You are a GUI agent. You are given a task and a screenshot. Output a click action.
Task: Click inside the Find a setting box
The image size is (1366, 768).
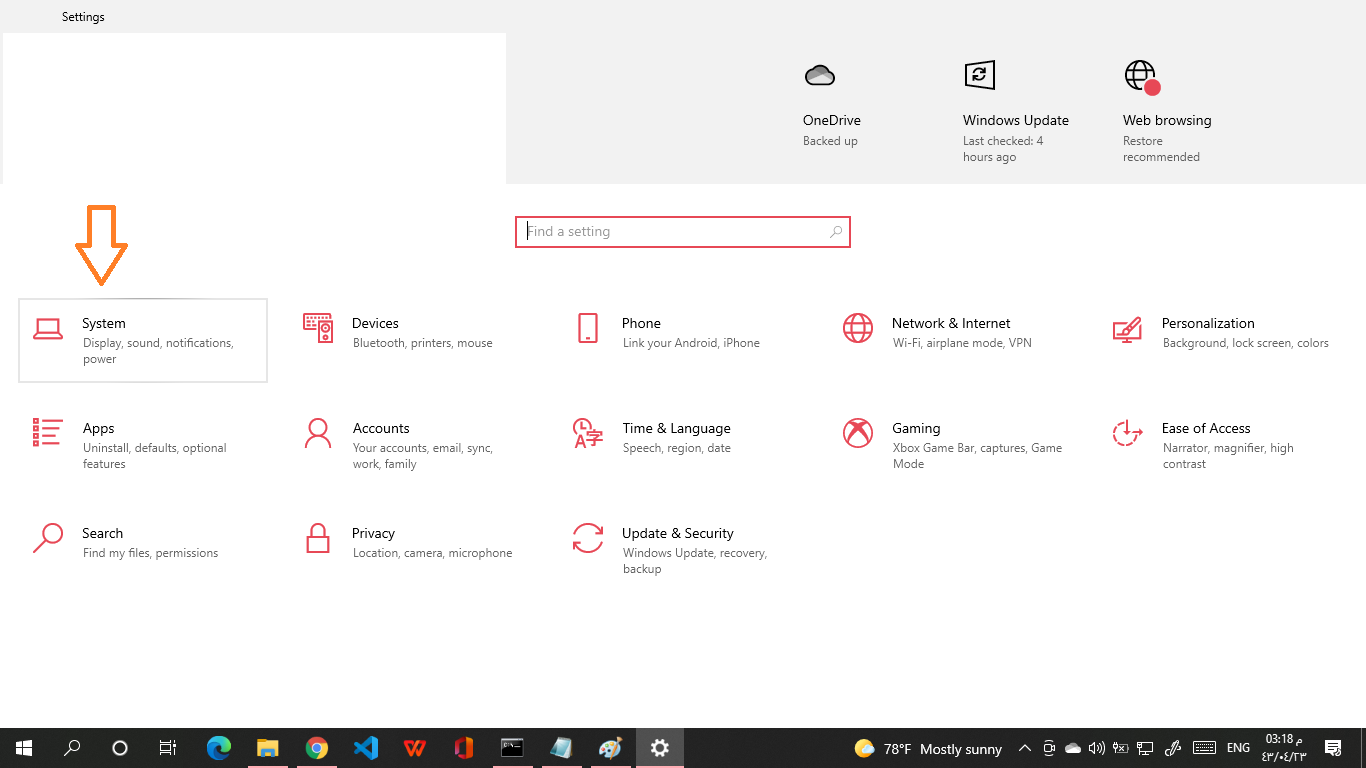683,232
